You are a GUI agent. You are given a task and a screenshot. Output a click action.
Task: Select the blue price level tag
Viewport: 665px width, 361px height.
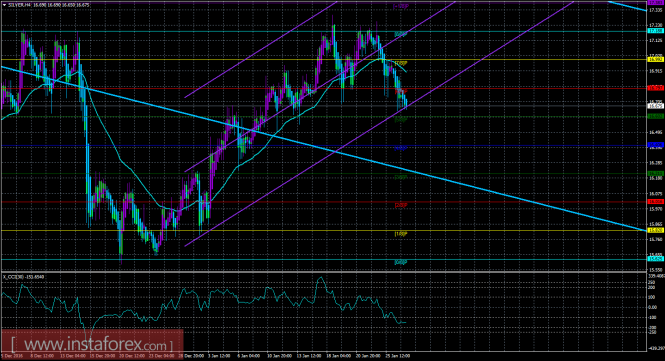(655, 145)
